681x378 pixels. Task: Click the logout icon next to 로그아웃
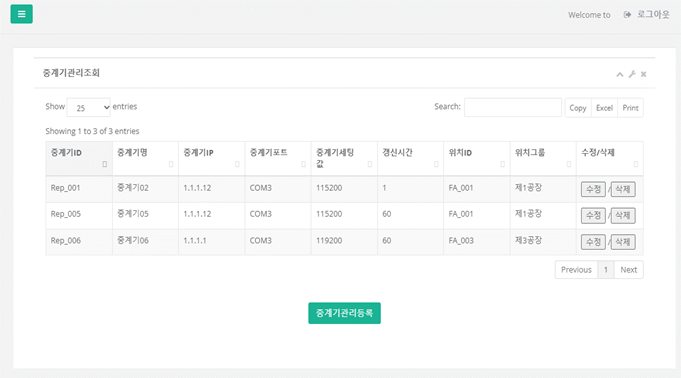point(627,15)
